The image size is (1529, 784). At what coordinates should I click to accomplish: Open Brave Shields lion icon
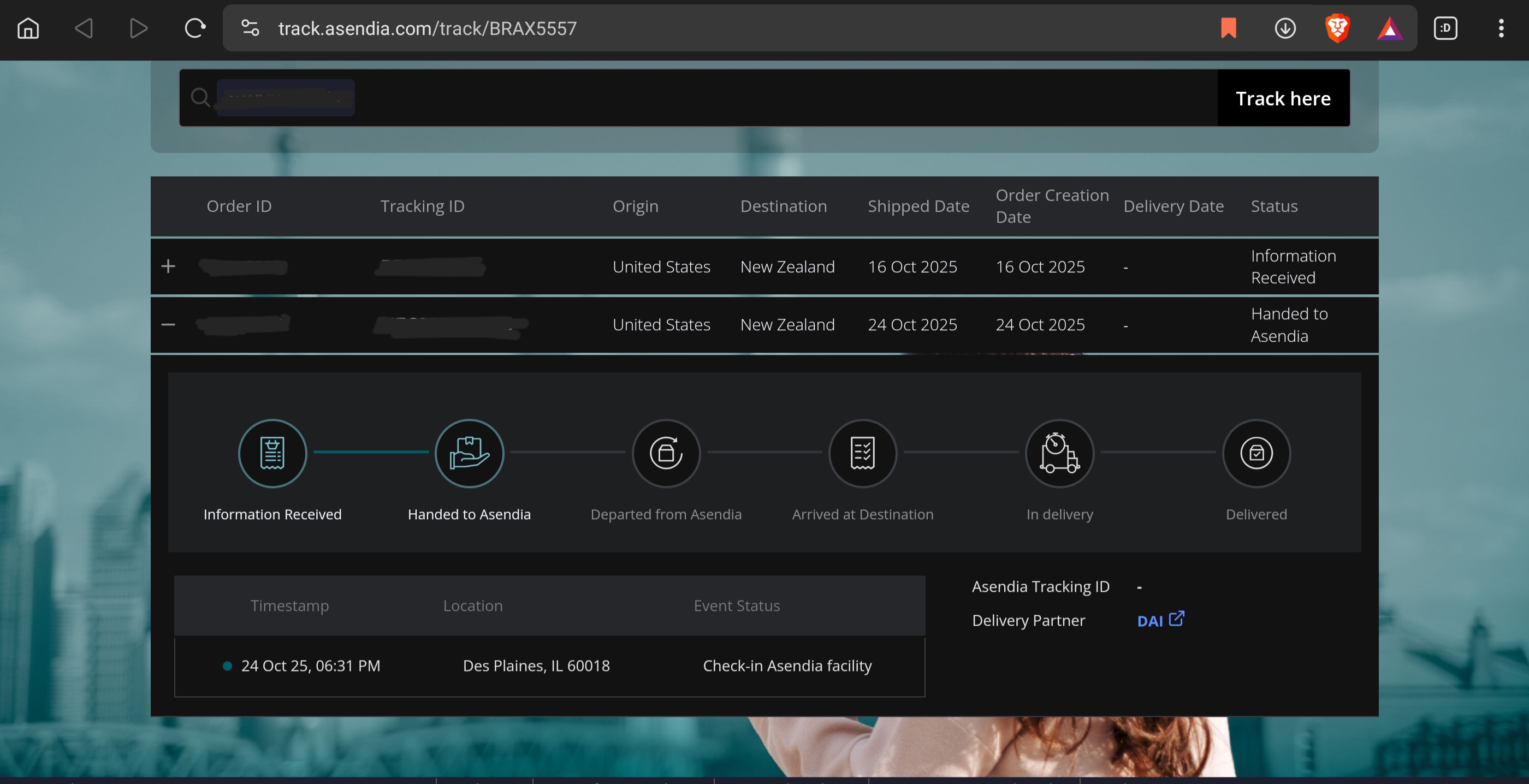[1337, 28]
